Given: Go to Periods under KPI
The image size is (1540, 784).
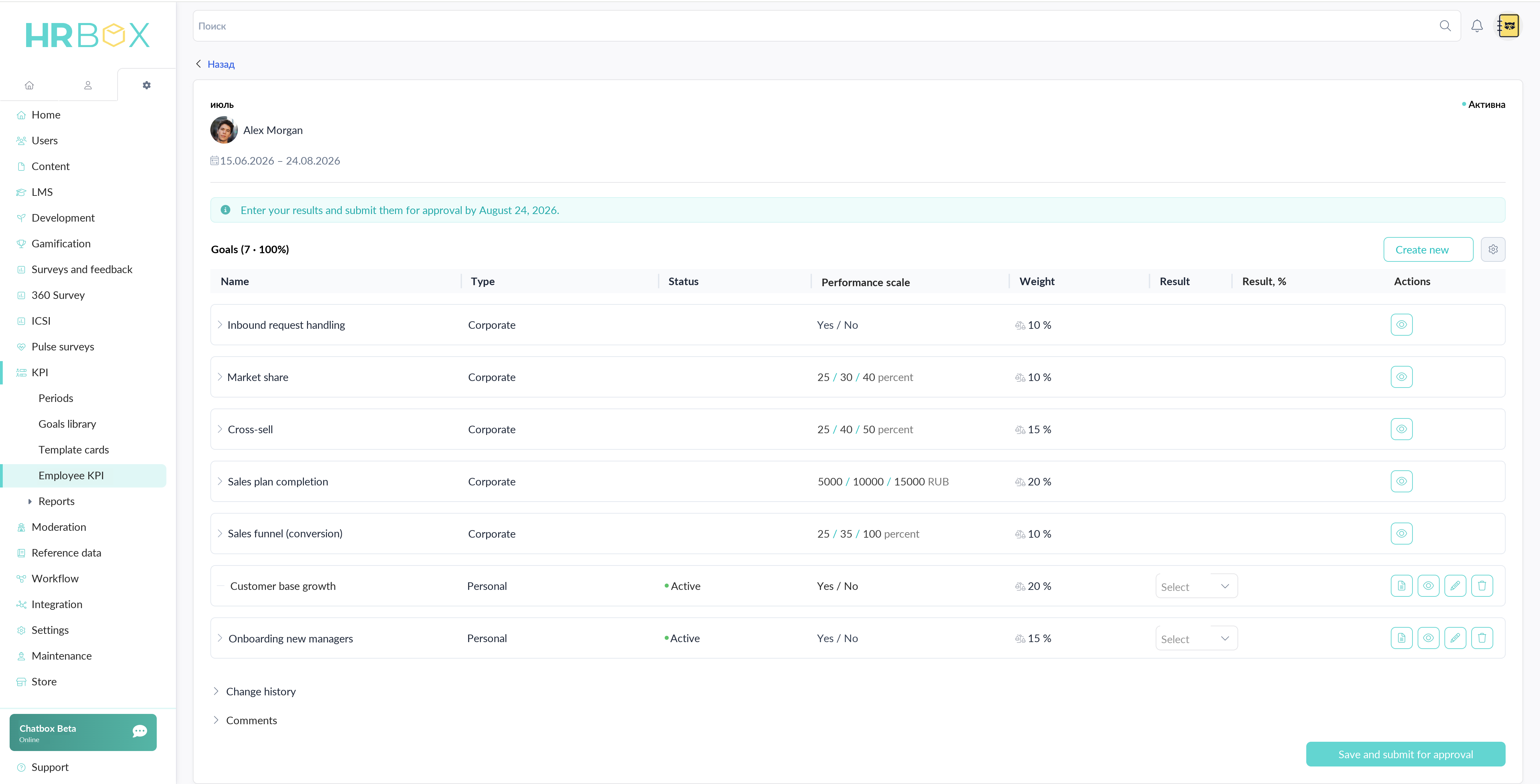Looking at the screenshot, I should coord(56,398).
